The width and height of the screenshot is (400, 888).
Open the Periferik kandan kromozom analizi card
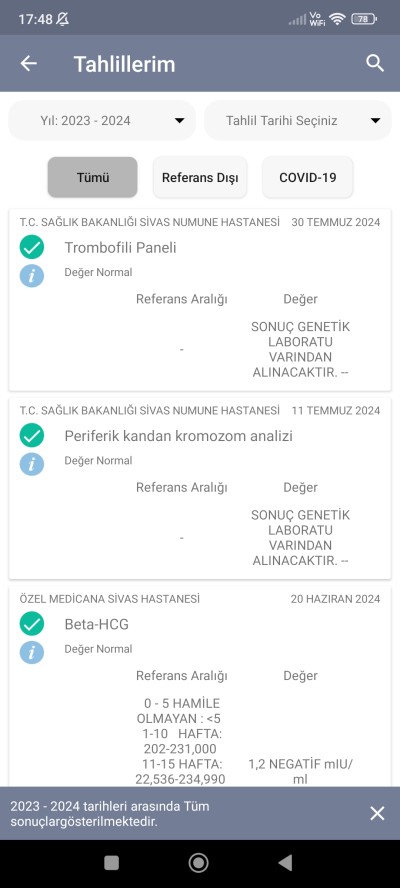200,488
